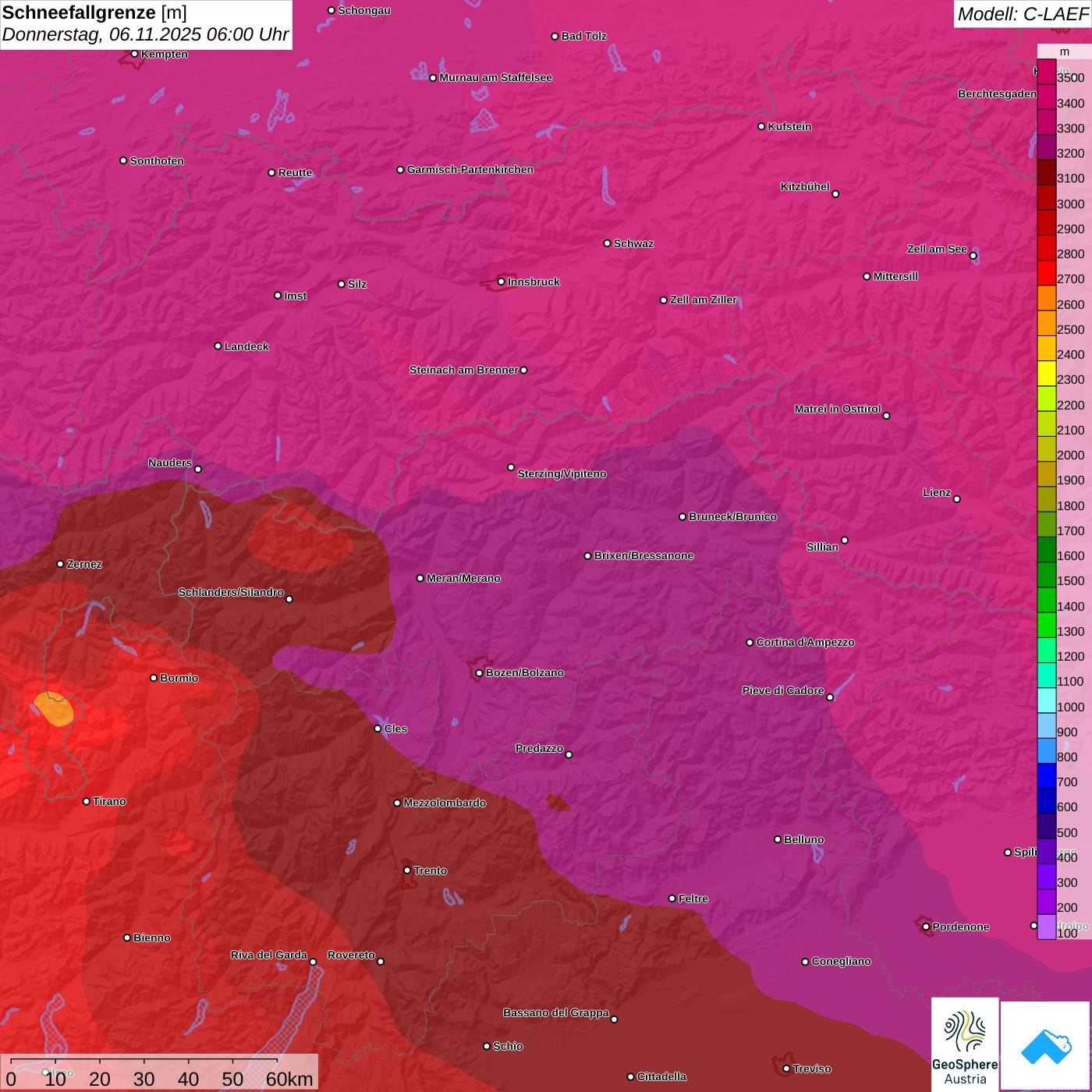This screenshot has width=1092, height=1092.
Task: Click the Schneefallgrenze [m] title
Action: pos(94,12)
